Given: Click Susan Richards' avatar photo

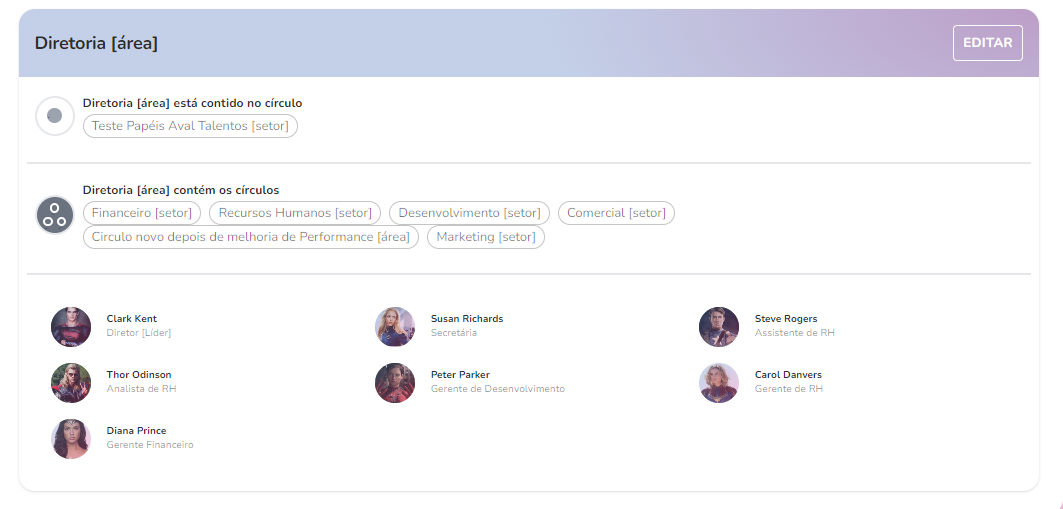Looking at the screenshot, I should [x=395, y=327].
